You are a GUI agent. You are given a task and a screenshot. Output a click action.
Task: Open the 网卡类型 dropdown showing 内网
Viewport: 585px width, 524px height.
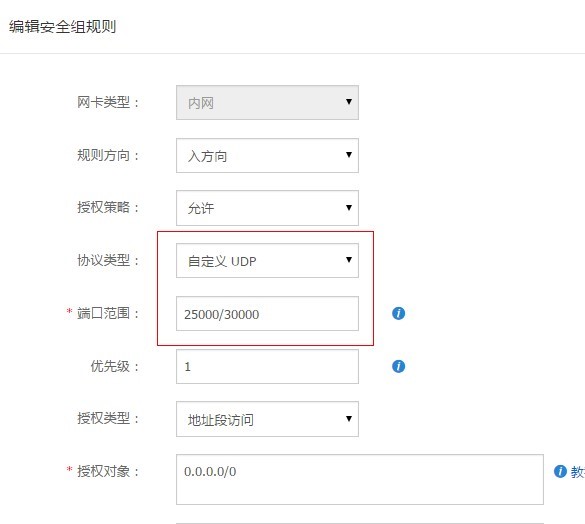(x=267, y=103)
